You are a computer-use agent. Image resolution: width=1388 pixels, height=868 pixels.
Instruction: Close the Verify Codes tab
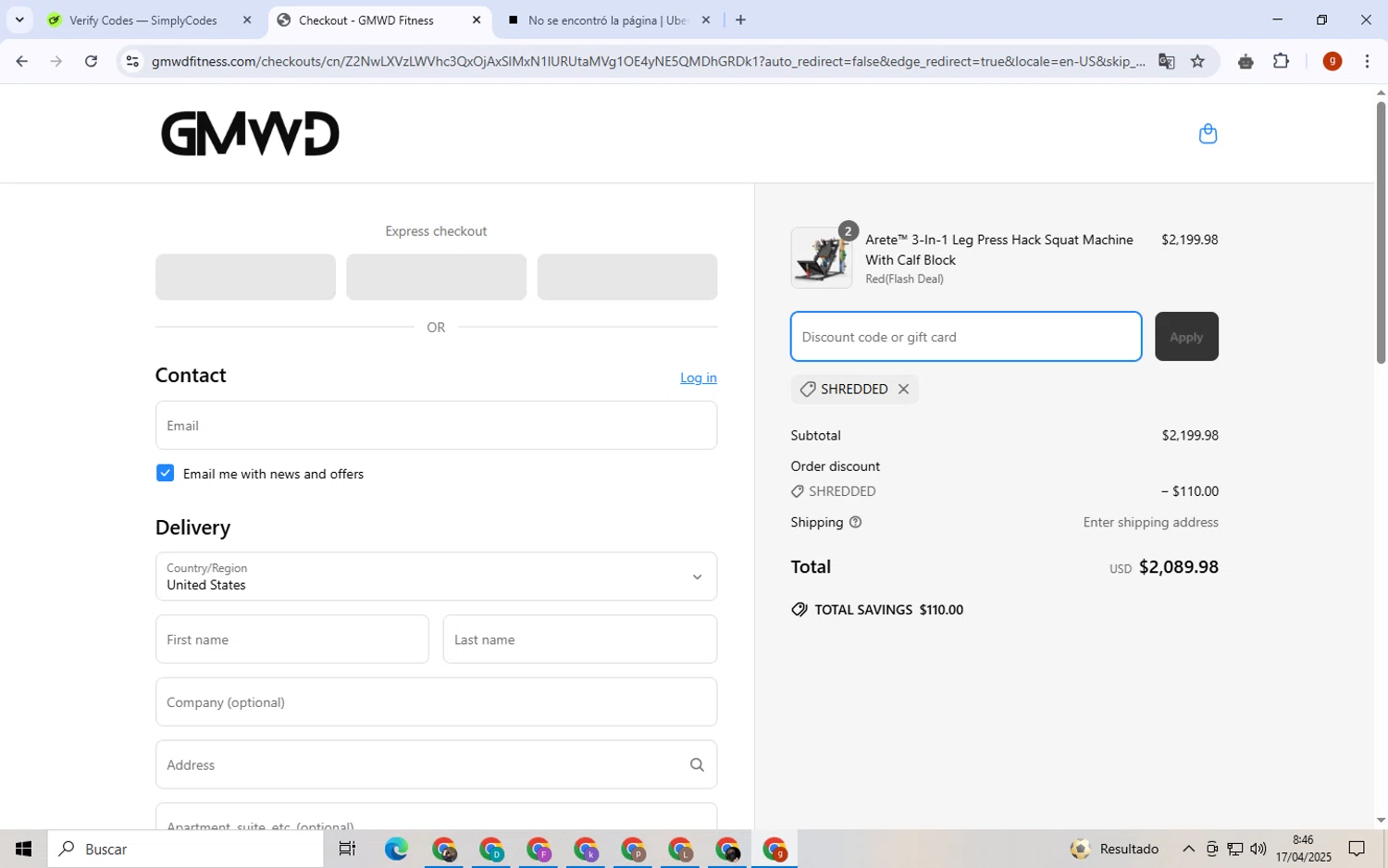coord(247,19)
